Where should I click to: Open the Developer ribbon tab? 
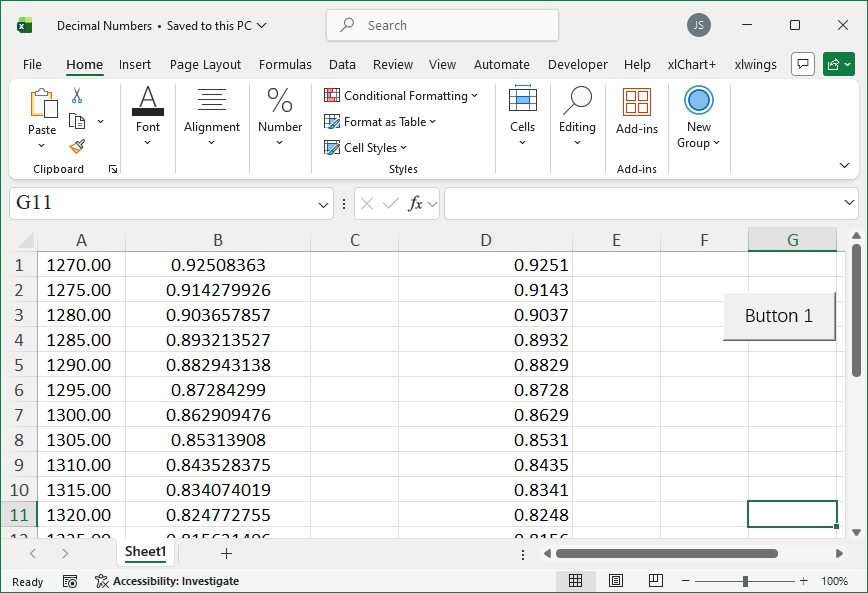tap(577, 64)
